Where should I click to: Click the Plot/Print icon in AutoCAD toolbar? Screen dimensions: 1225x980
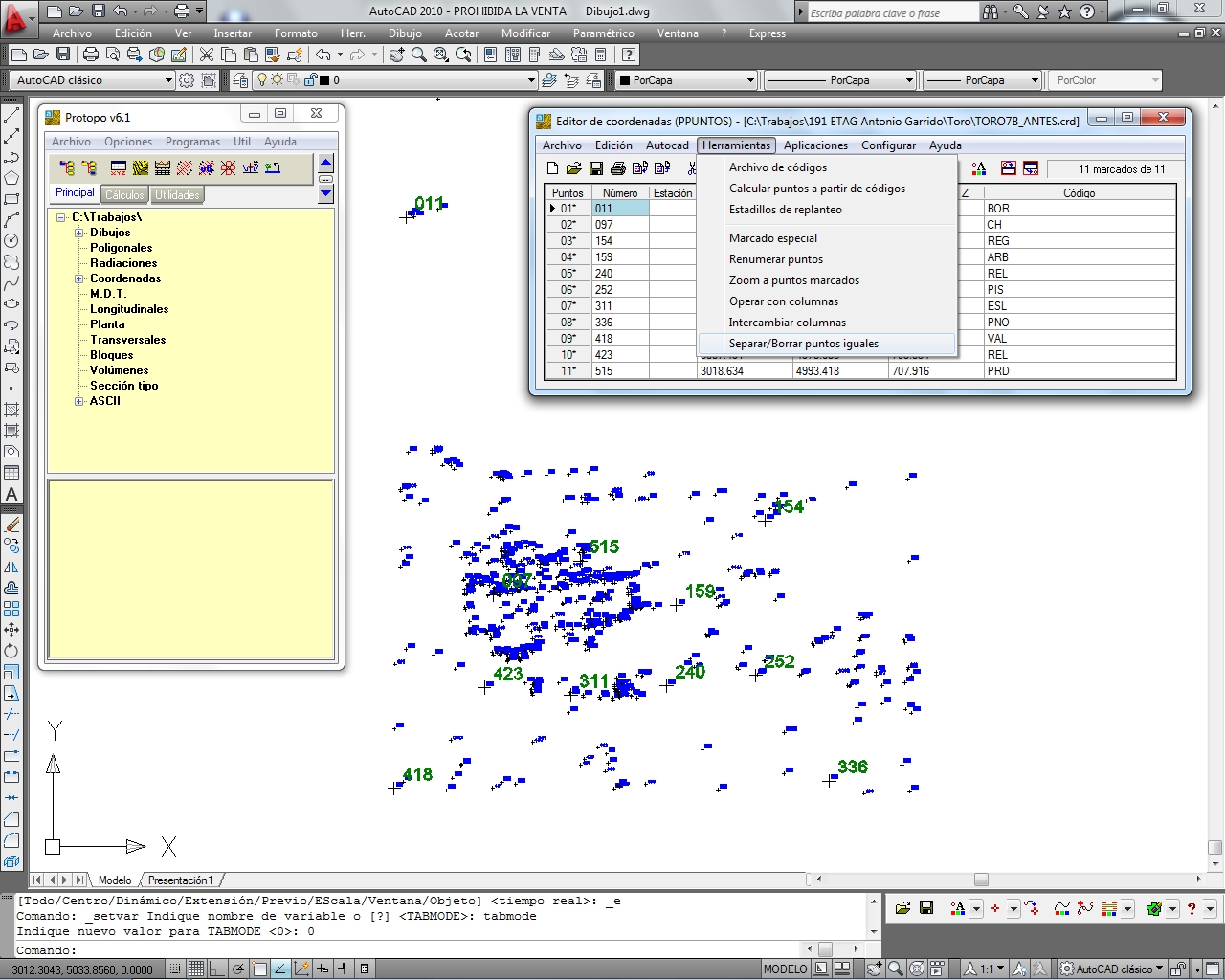[x=91, y=55]
